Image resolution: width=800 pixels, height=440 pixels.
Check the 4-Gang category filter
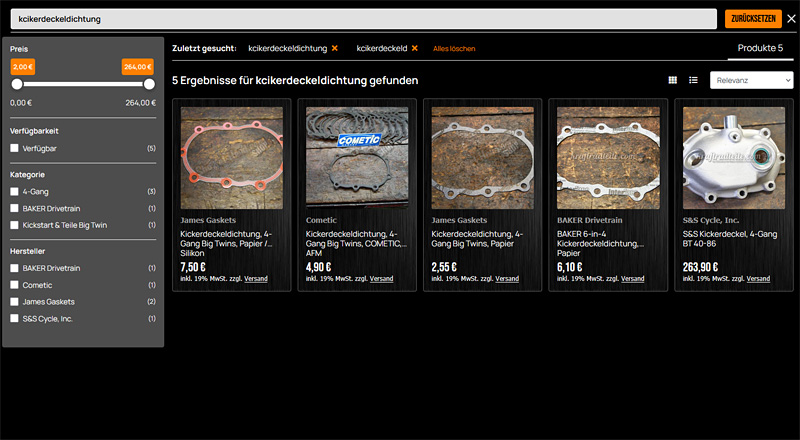[x=14, y=190]
